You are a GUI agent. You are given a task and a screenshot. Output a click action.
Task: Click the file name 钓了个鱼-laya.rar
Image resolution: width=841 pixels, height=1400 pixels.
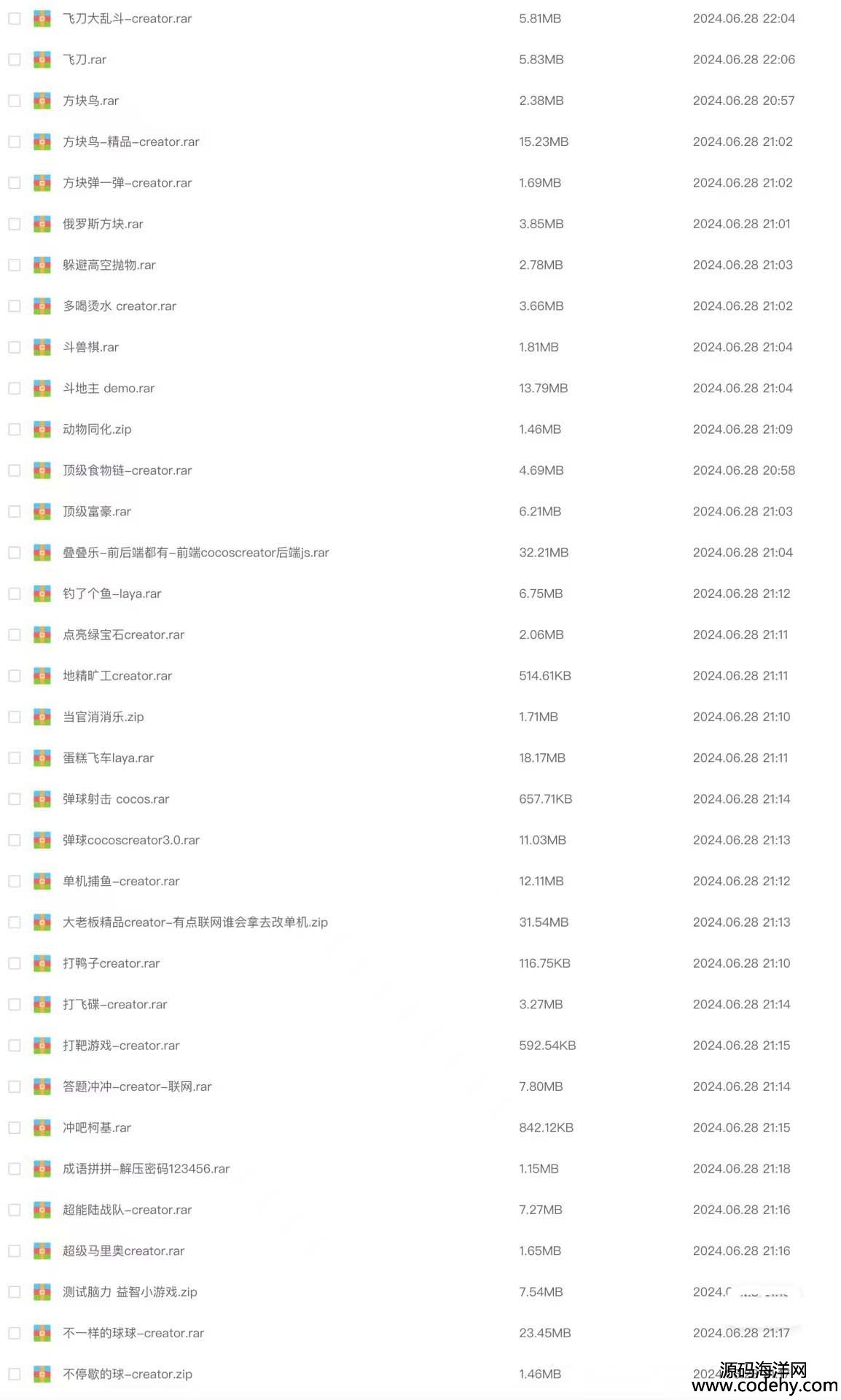112,594
